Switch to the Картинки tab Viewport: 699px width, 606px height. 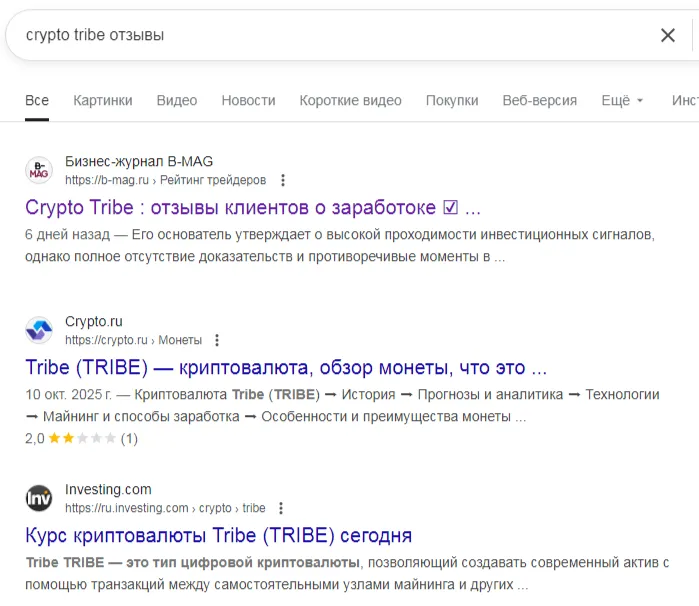pyautogui.click(x=103, y=100)
